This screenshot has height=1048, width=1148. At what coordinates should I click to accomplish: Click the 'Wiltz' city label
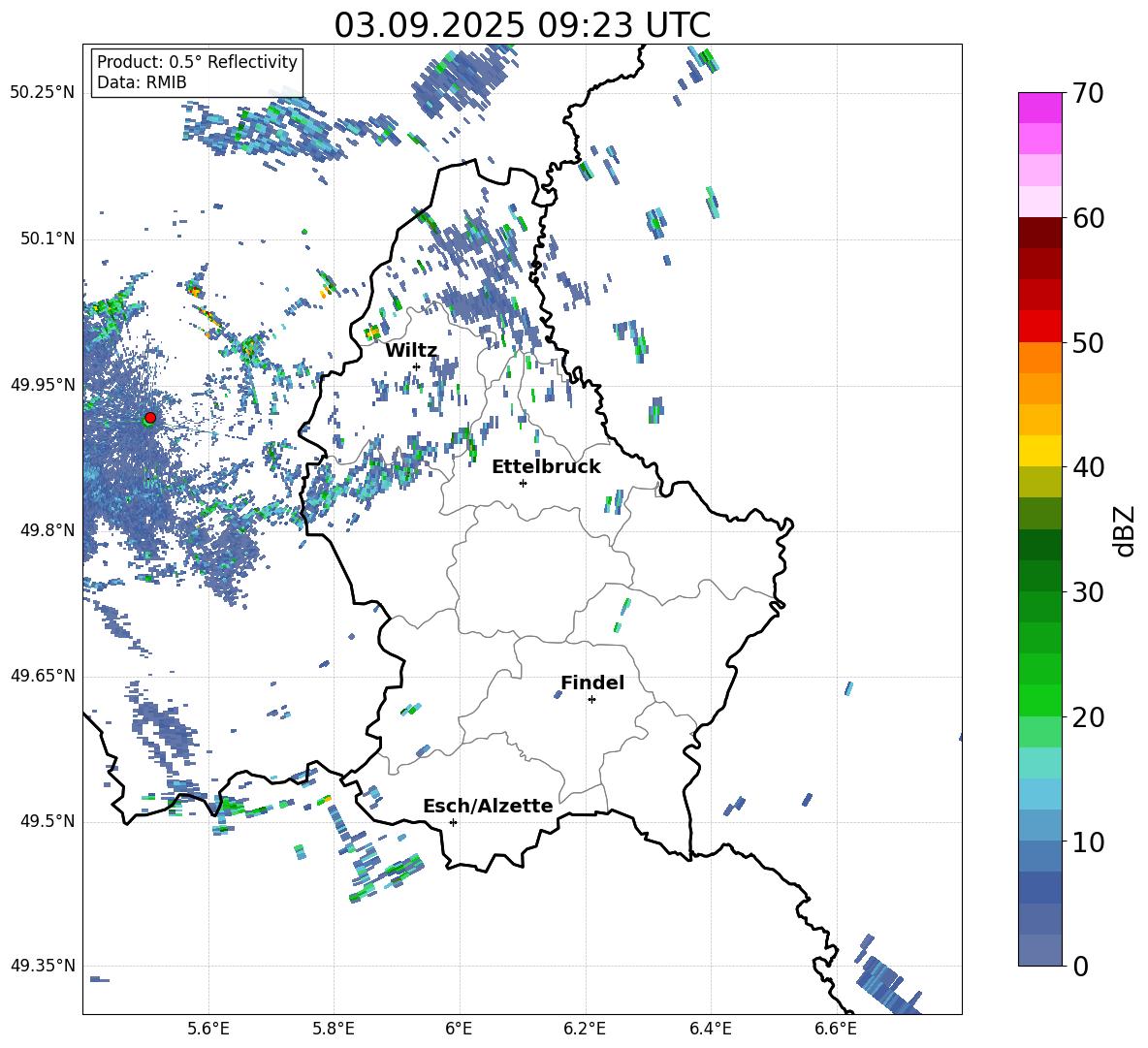pos(411,351)
